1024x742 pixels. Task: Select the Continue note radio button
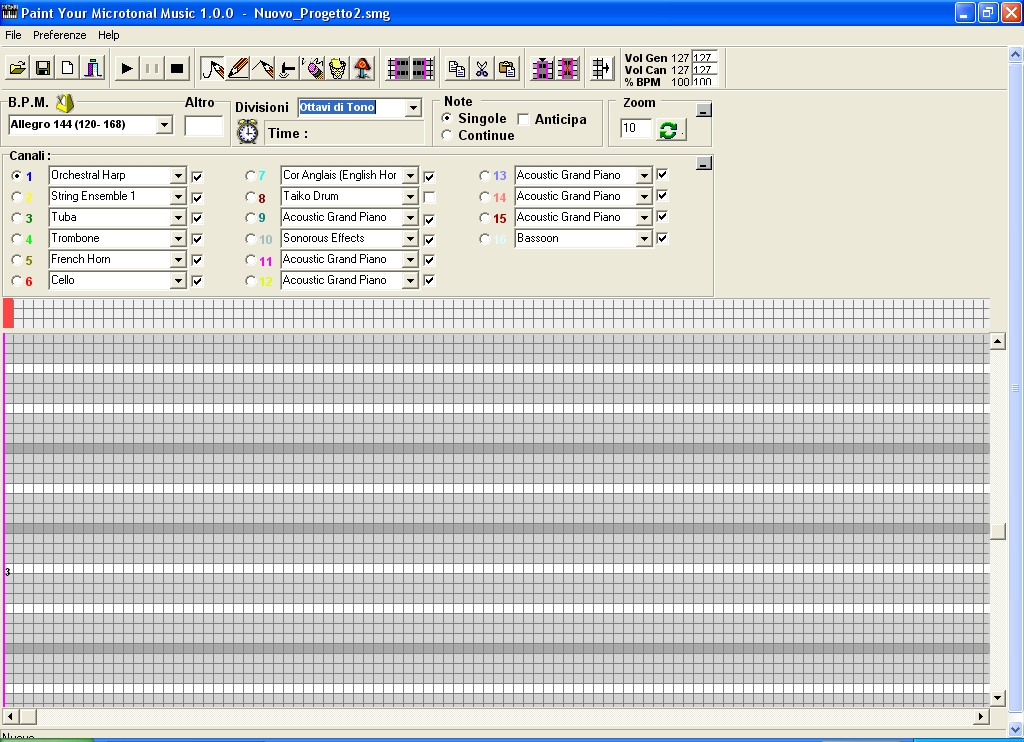pos(447,135)
